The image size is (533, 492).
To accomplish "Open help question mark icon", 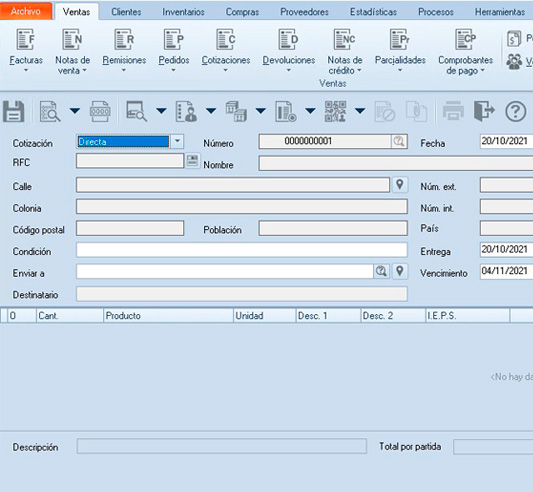I will point(515,111).
